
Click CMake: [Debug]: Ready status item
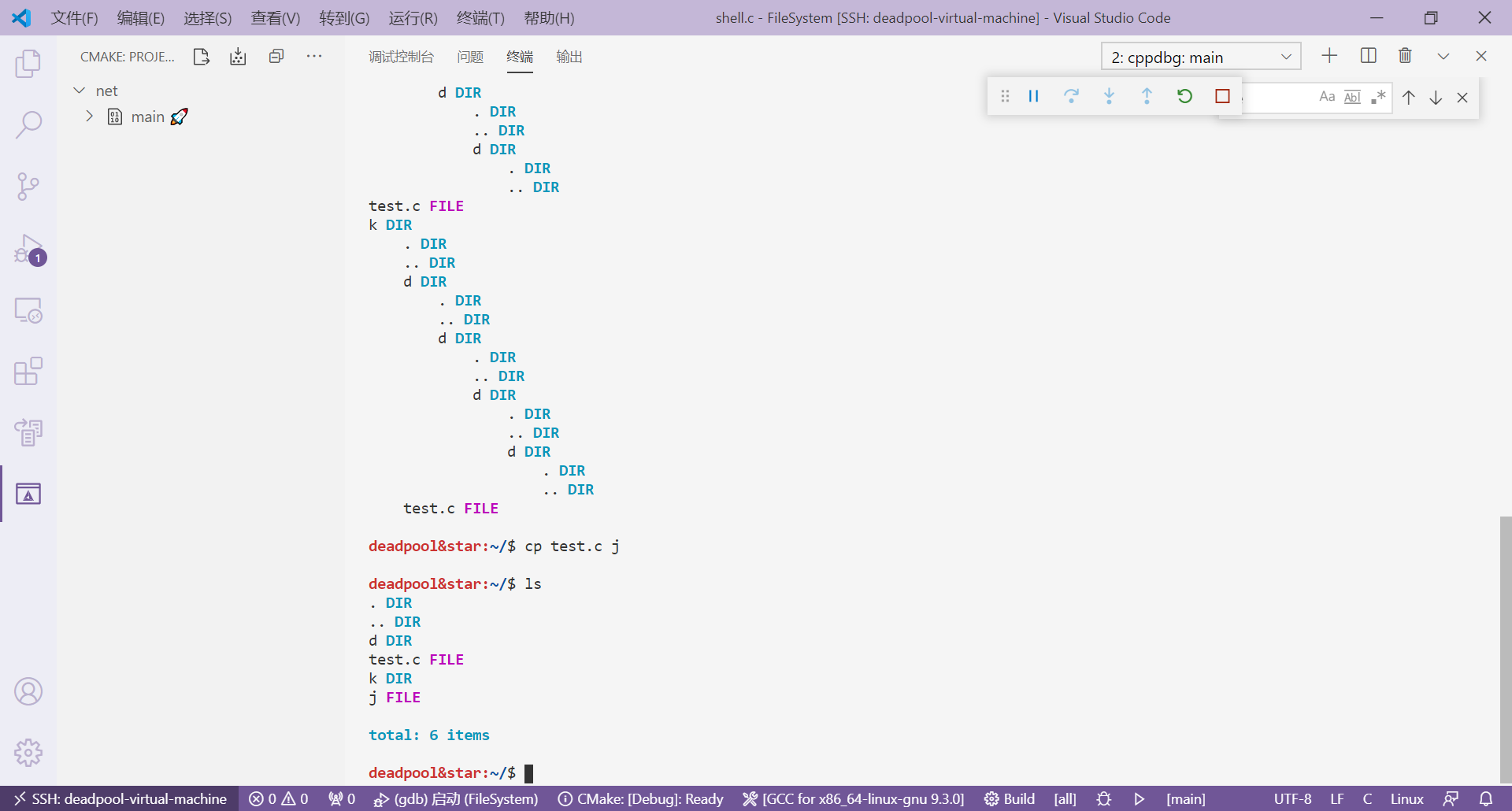click(x=640, y=798)
